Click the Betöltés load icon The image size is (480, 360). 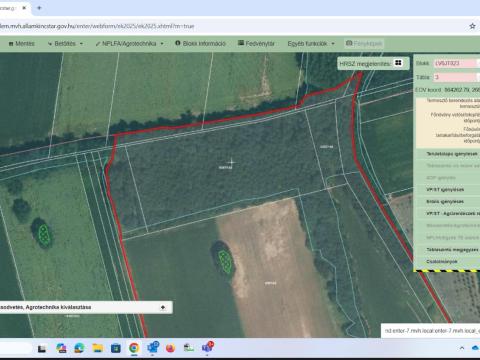(x=50, y=44)
